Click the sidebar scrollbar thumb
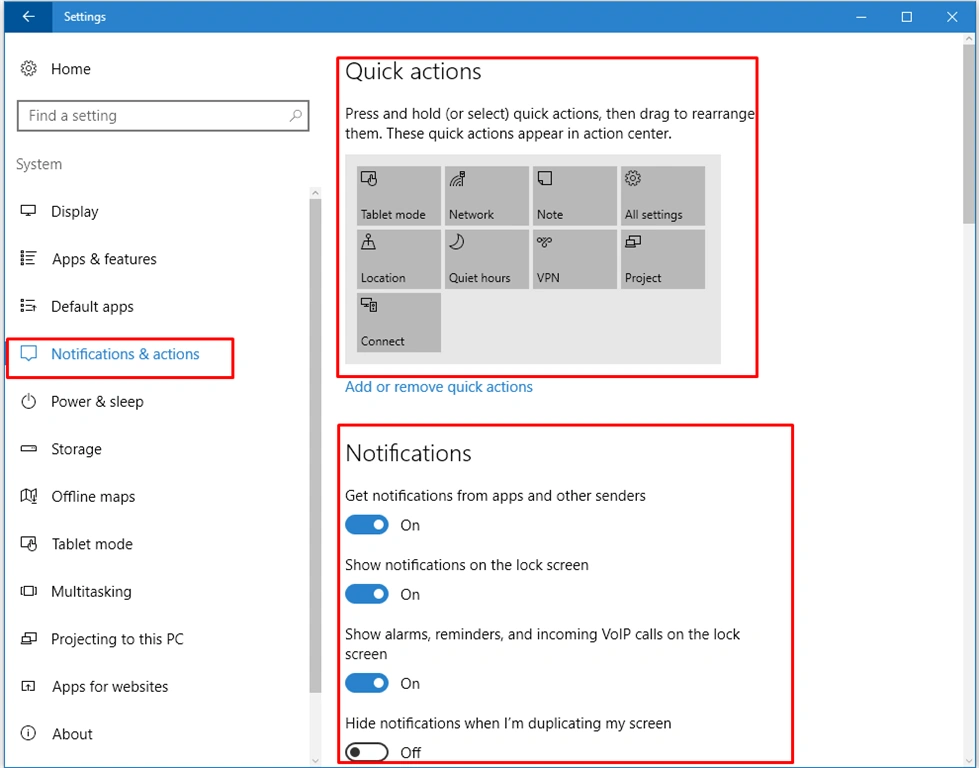The width and height of the screenshot is (979, 768). pyautogui.click(x=315, y=446)
